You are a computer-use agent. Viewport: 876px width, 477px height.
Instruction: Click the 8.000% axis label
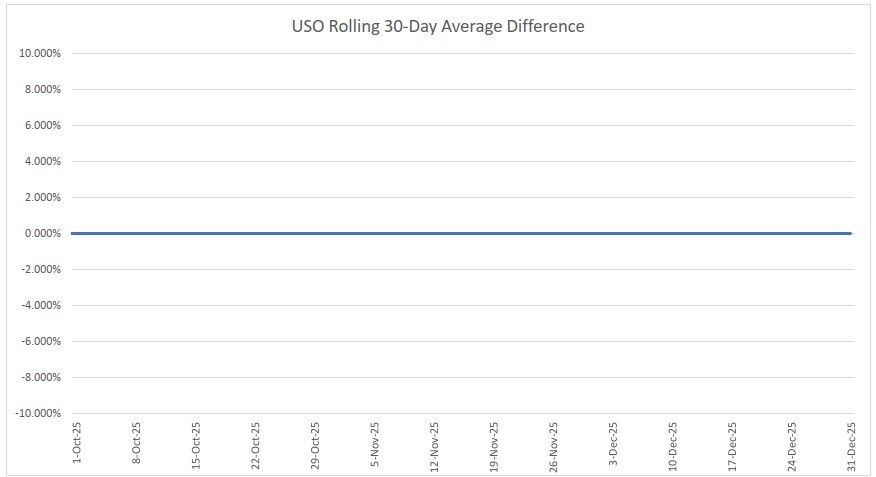tap(42, 89)
